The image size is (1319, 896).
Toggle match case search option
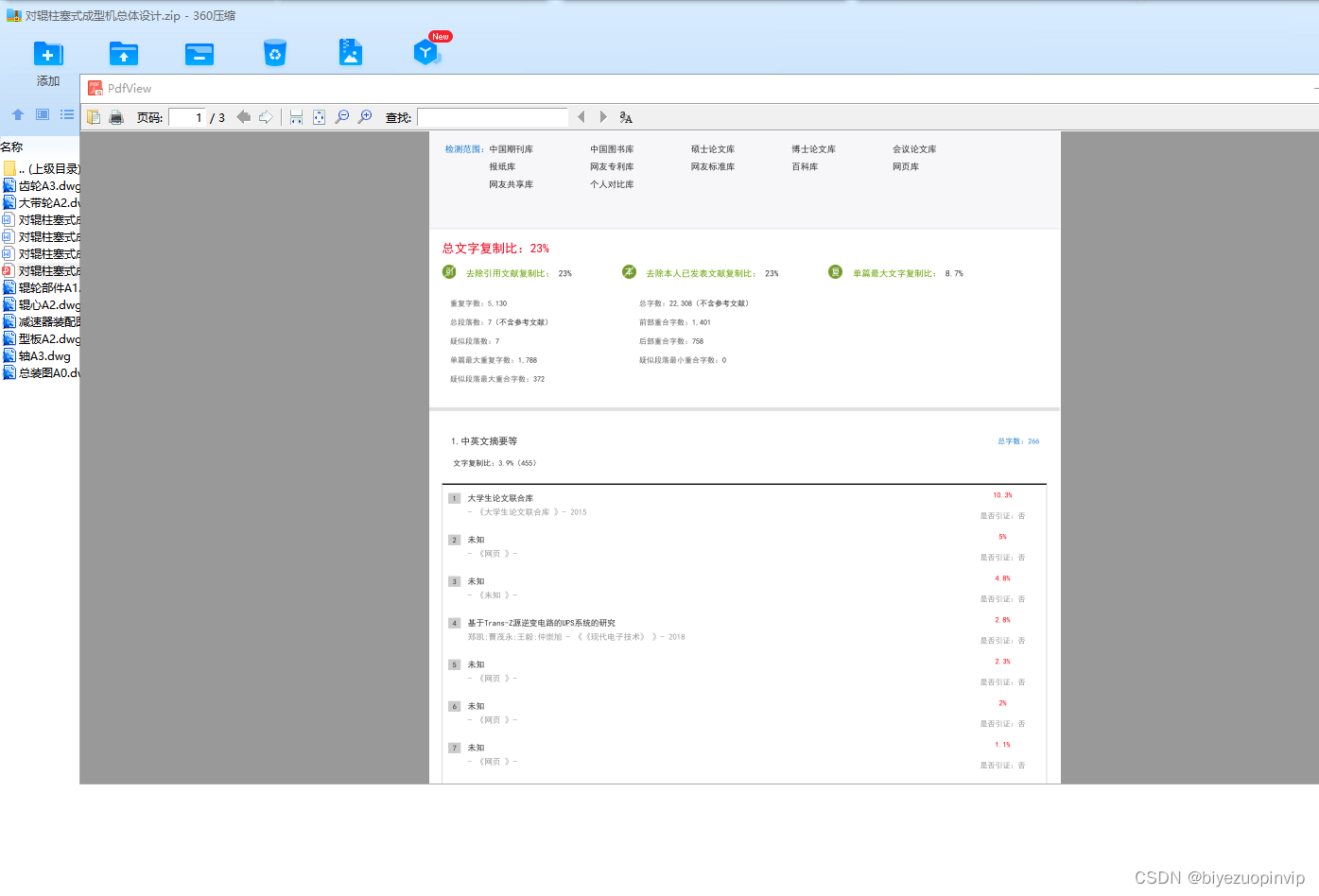click(626, 117)
